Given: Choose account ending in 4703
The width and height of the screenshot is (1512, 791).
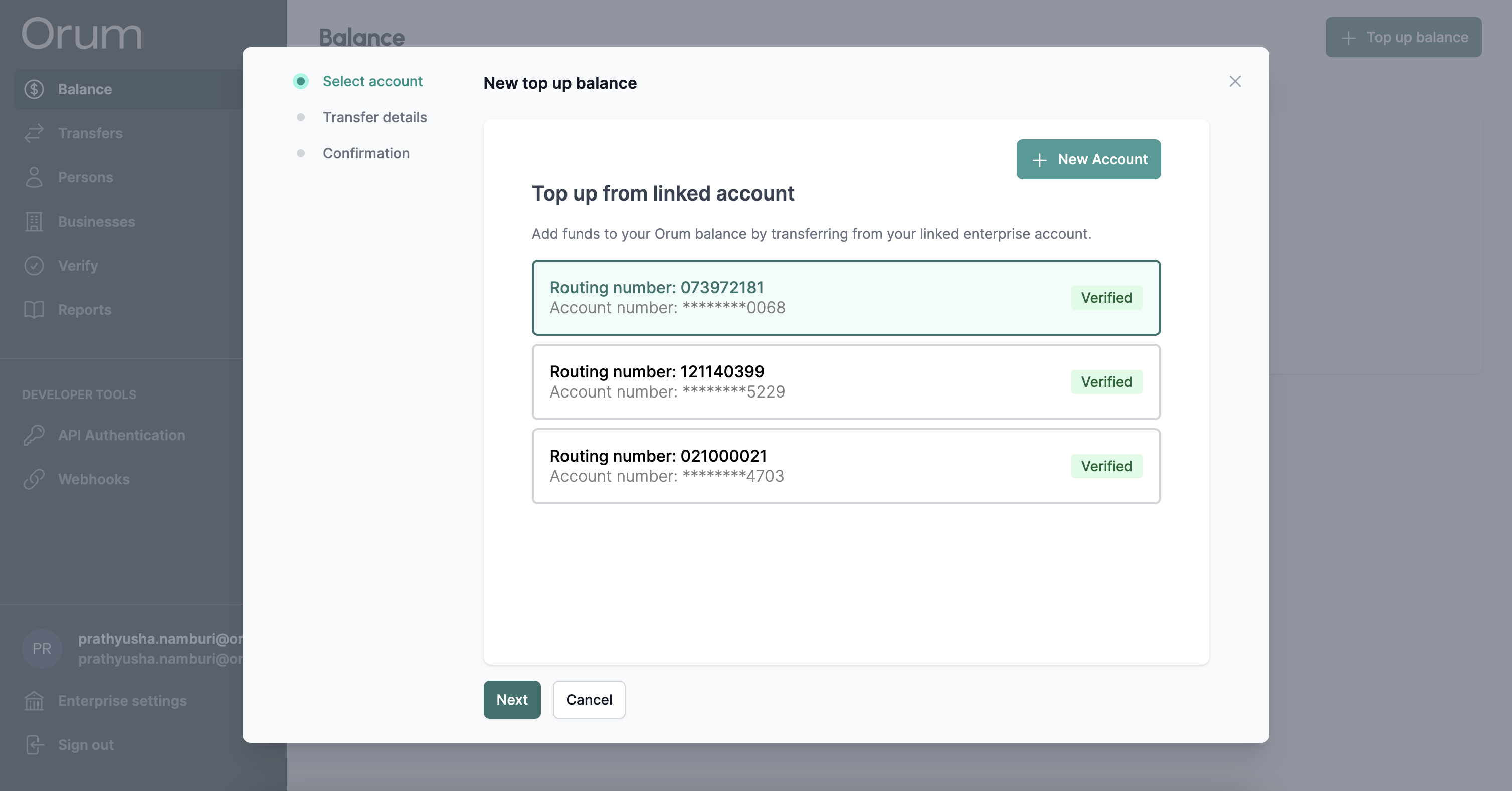Looking at the screenshot, I should click(845, 466).
